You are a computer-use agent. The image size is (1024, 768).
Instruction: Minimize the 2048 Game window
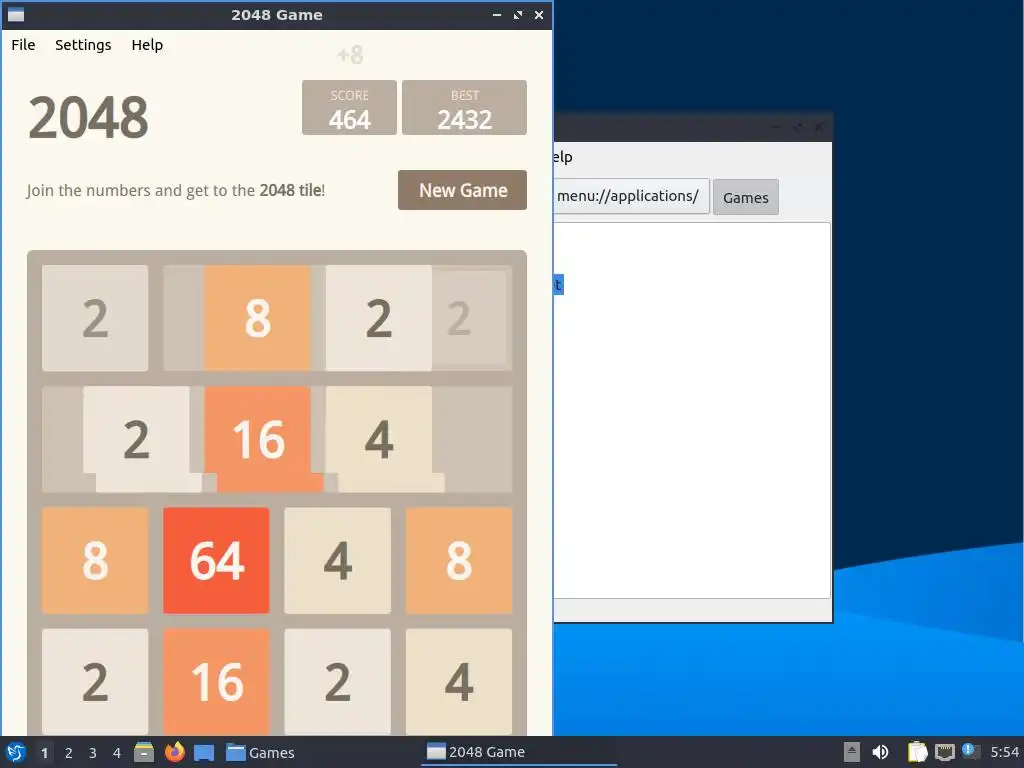pos(497,14)
